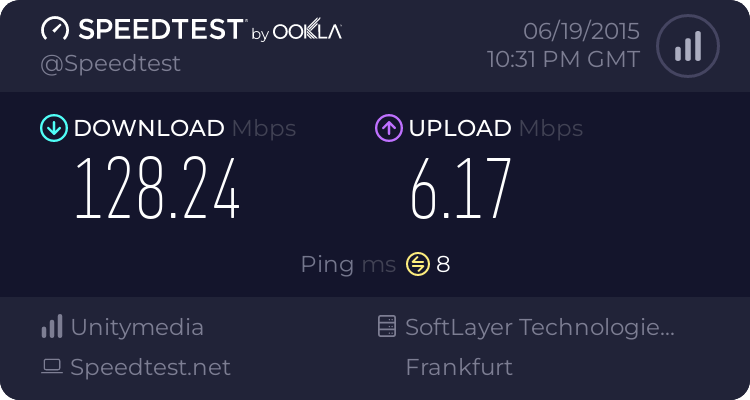Click the laptop icon beside Speedtest.net
This screenshot has width=750, height=400.
pos(52,367)
